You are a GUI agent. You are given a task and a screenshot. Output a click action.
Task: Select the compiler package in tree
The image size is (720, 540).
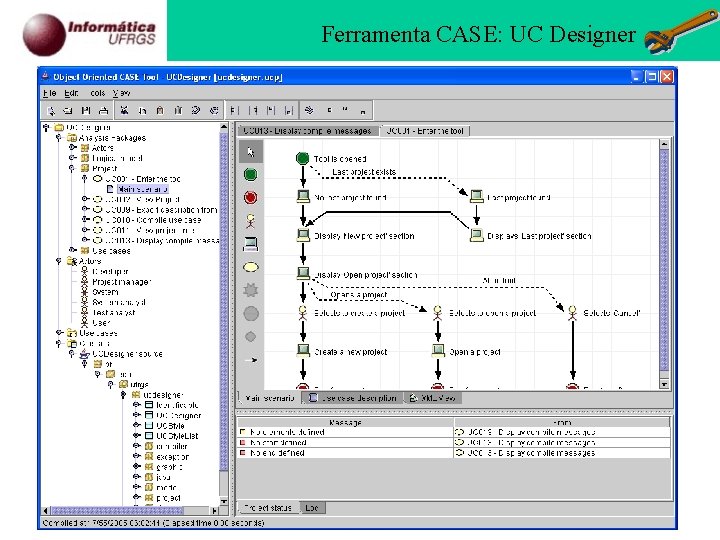[x=172, y=446]
